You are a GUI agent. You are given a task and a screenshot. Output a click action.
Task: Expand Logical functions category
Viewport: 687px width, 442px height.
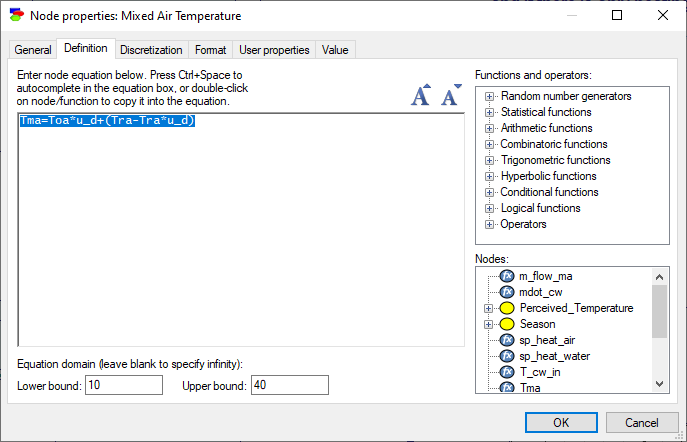[489, 209]
